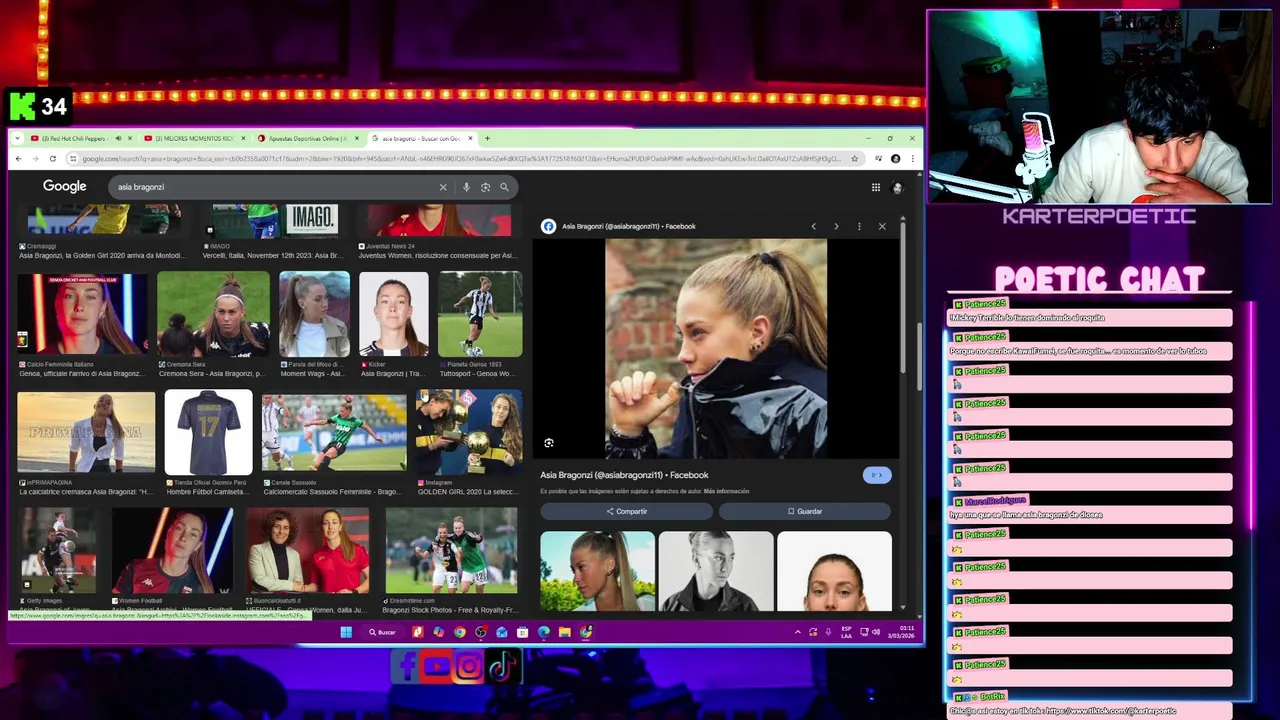The width and height of the screenshot is (1280, 720).
Task: Open the Genoa ufficiale l'arrivo image result
Action: click(x=82, y=316)
